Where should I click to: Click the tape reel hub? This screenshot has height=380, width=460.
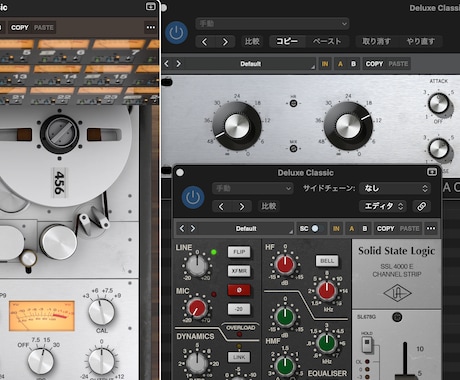59,133
